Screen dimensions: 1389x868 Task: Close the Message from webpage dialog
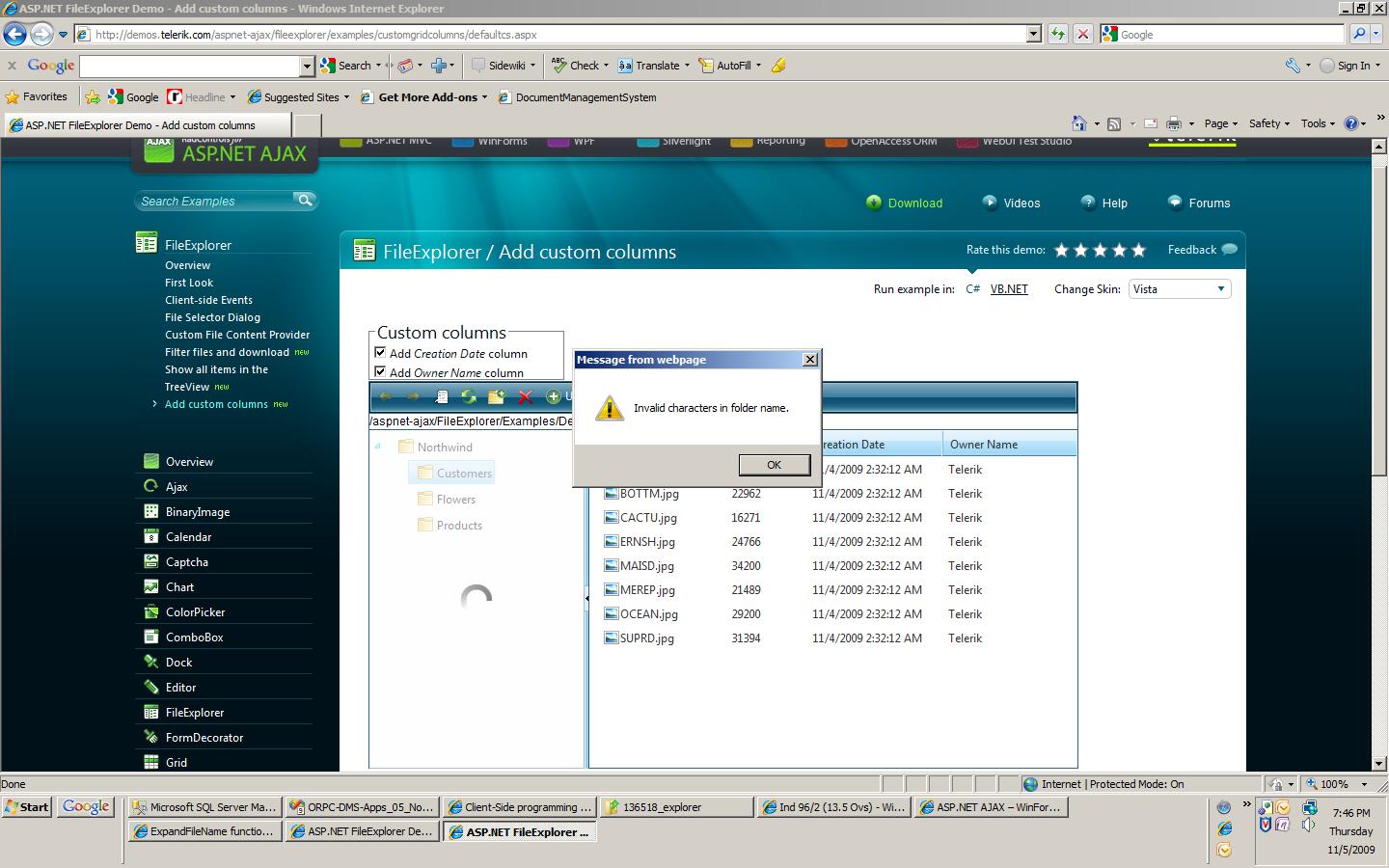pos(810,360)
